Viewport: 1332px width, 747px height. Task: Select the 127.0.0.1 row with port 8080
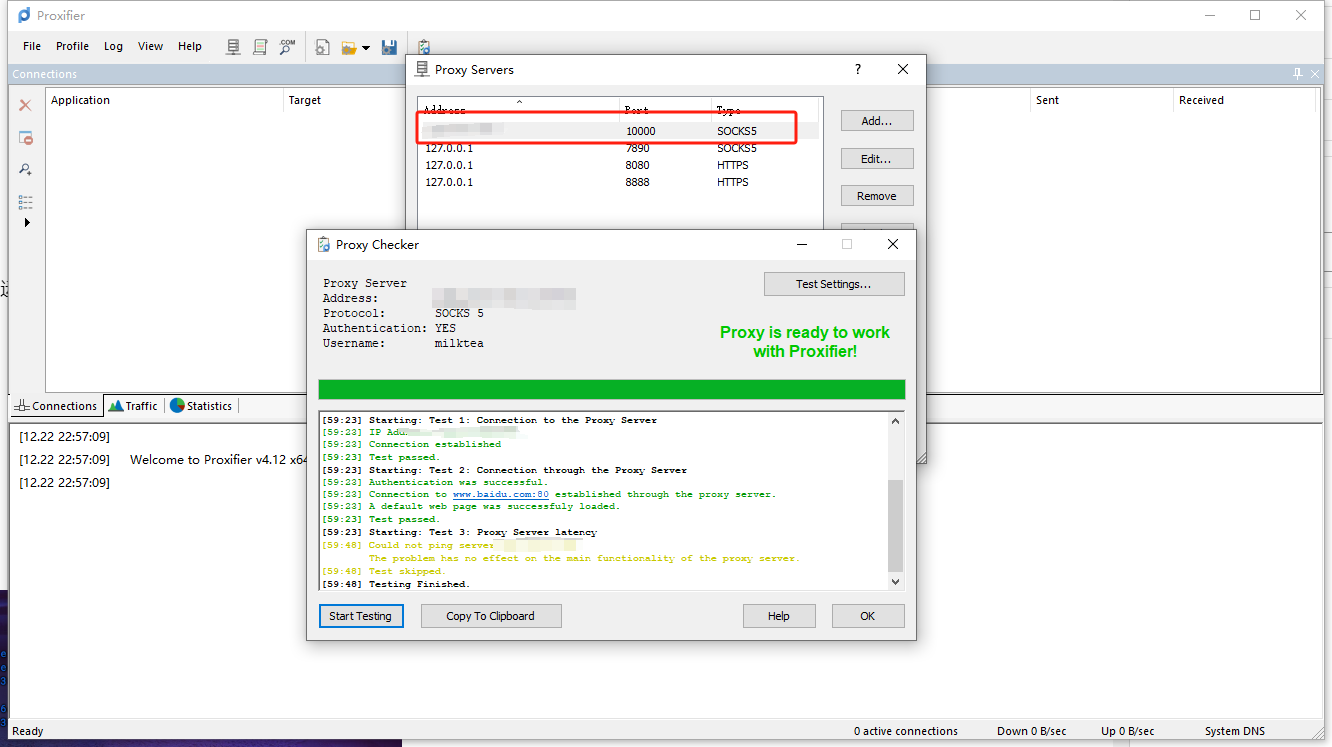pos(619,165)
